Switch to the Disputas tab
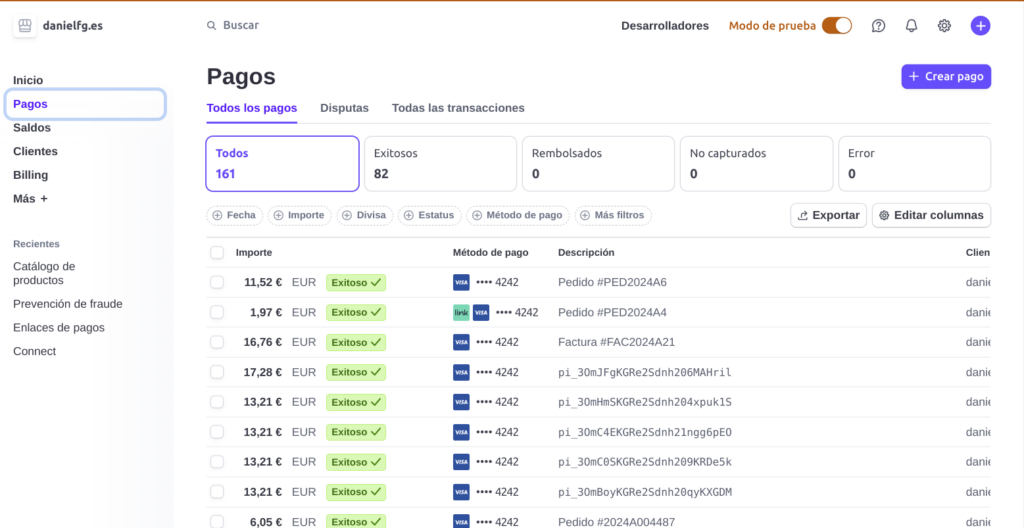The width and height of the screenshot is (1024, 528). pyautogui.click(x=344, y=108)
